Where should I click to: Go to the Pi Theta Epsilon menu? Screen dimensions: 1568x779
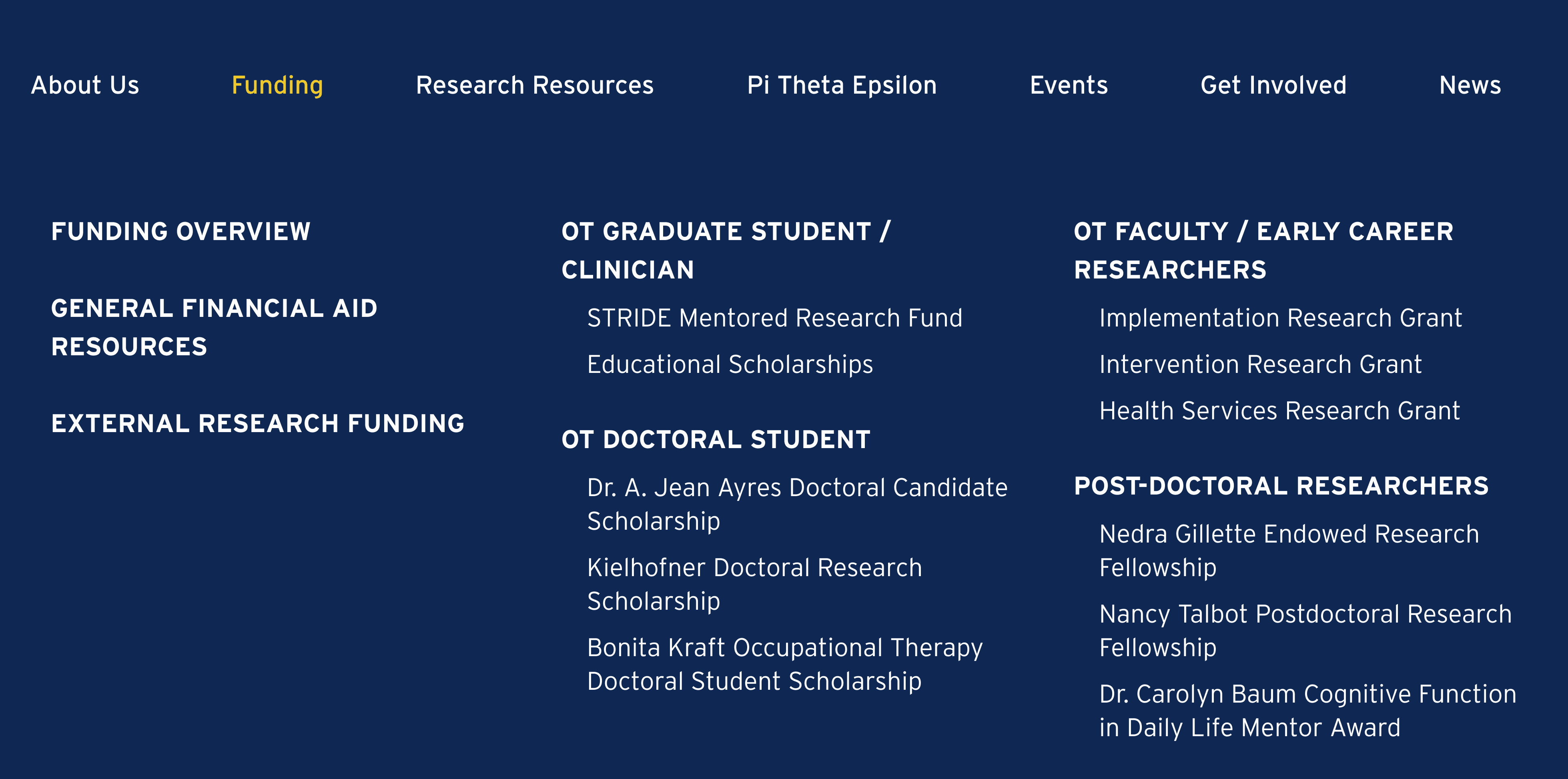coord(842,86)
